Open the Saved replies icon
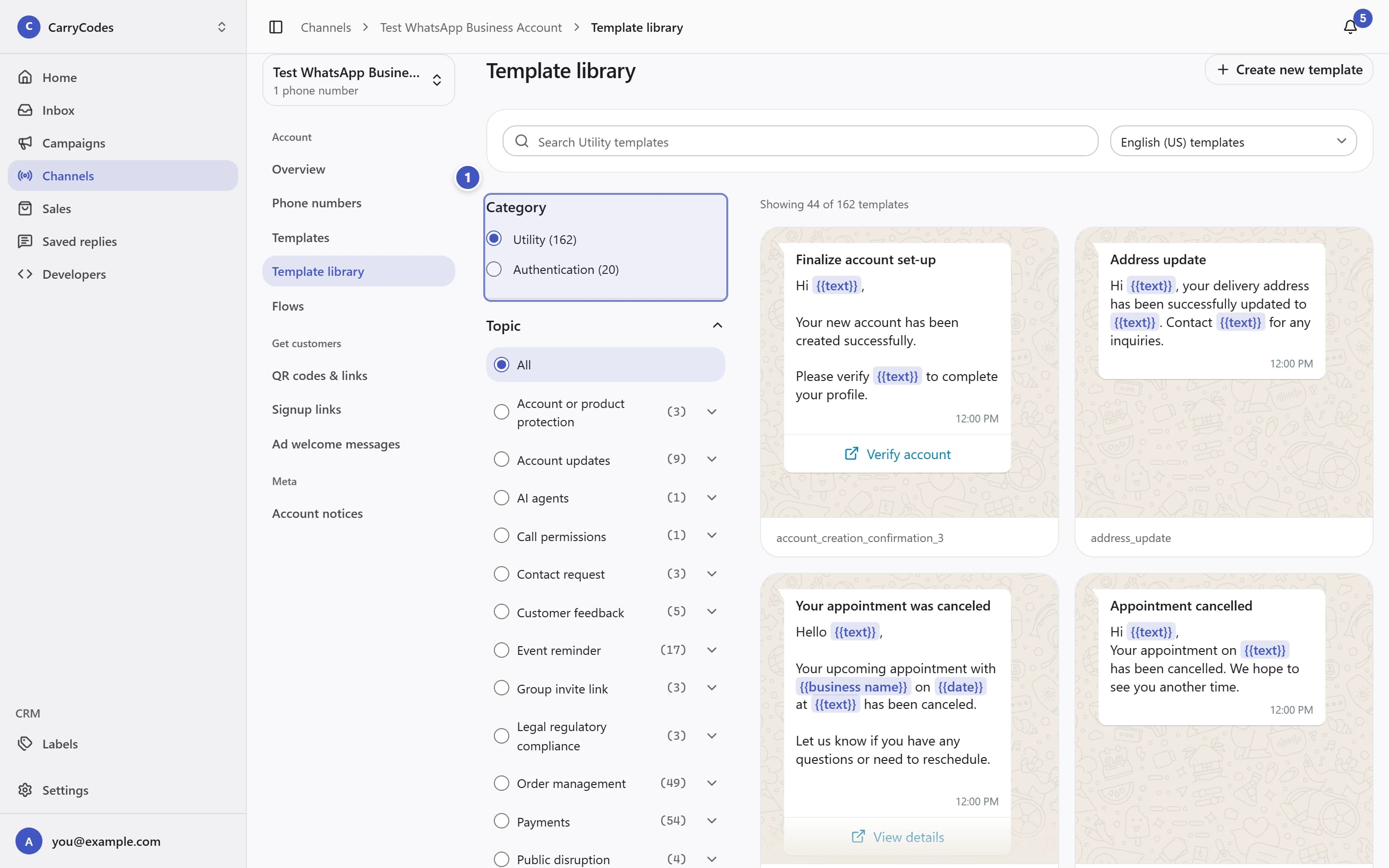 pos(25,241)
